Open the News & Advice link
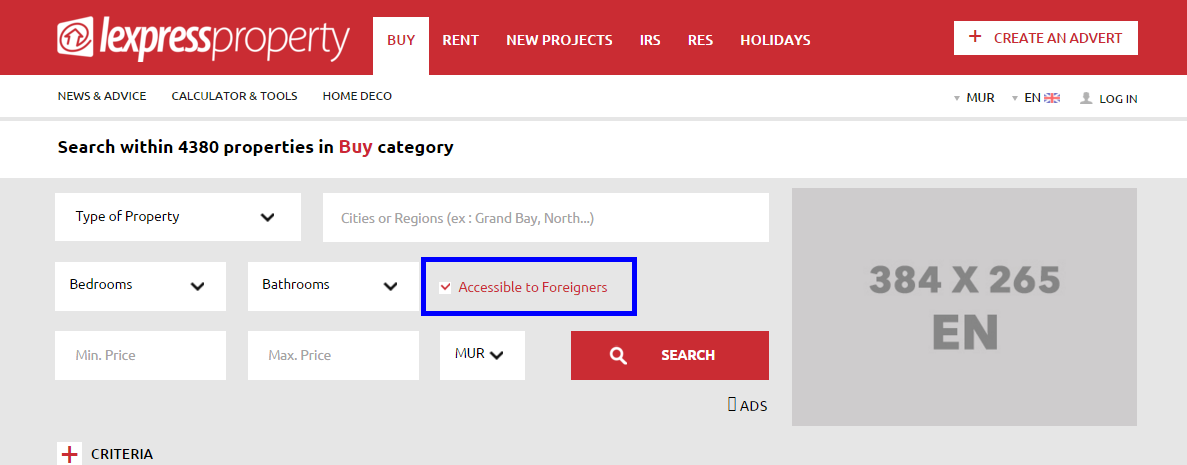The width and height of the screenshot is (1187, 465). pyautogui.click(x=102, y=96)
